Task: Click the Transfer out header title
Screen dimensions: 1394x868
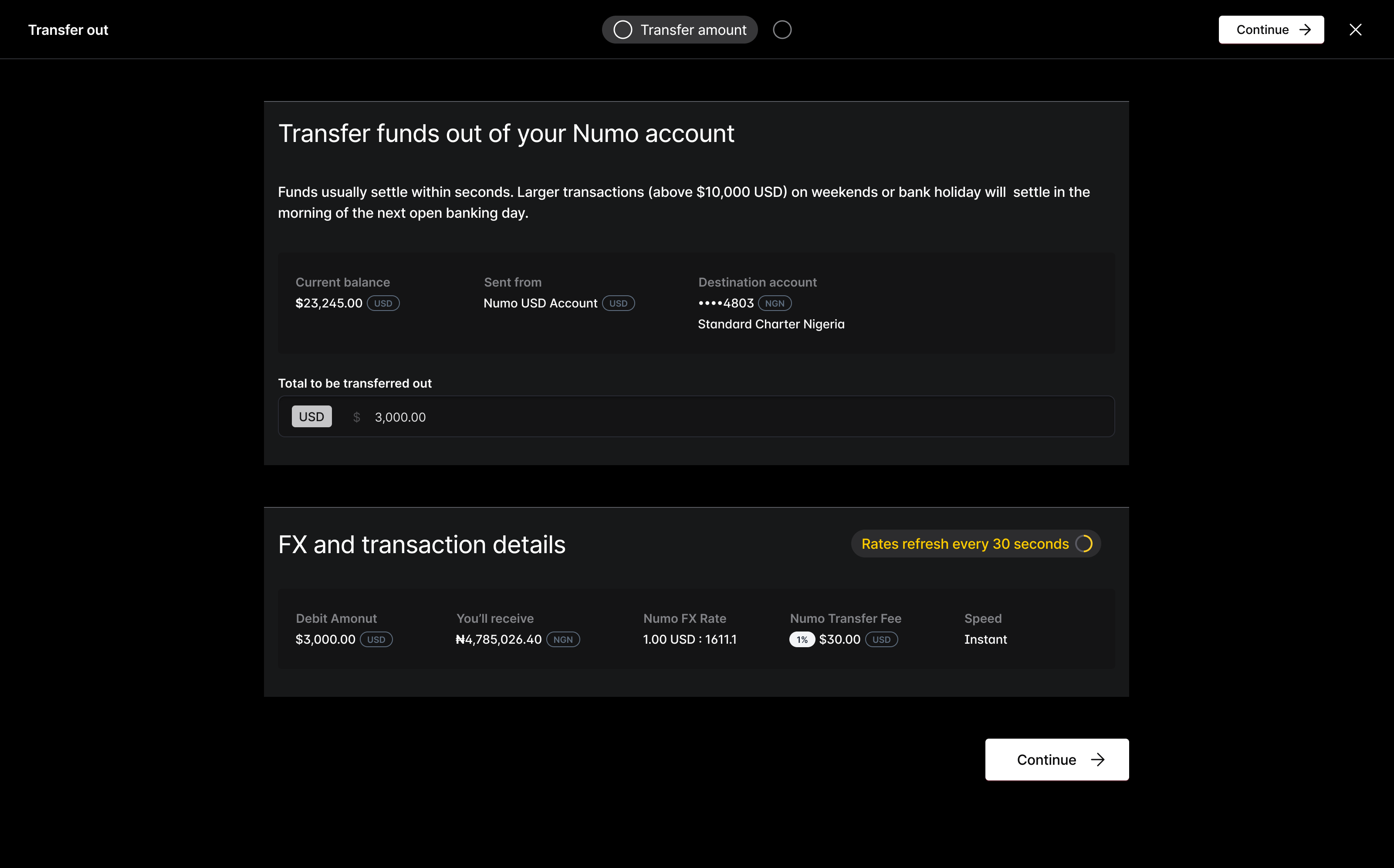Action: click(68, 30)
